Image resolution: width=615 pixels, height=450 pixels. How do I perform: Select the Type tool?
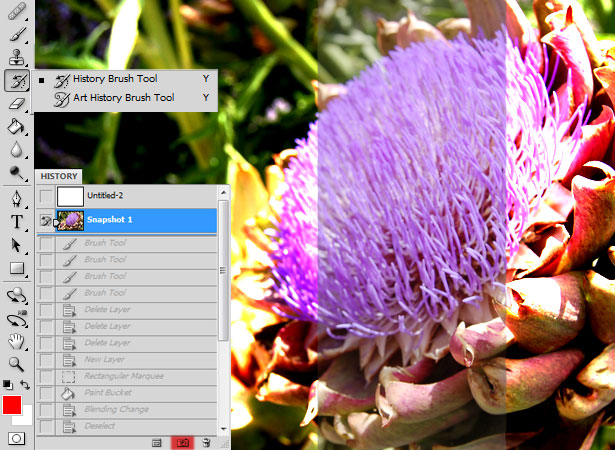tap(16, 222)
